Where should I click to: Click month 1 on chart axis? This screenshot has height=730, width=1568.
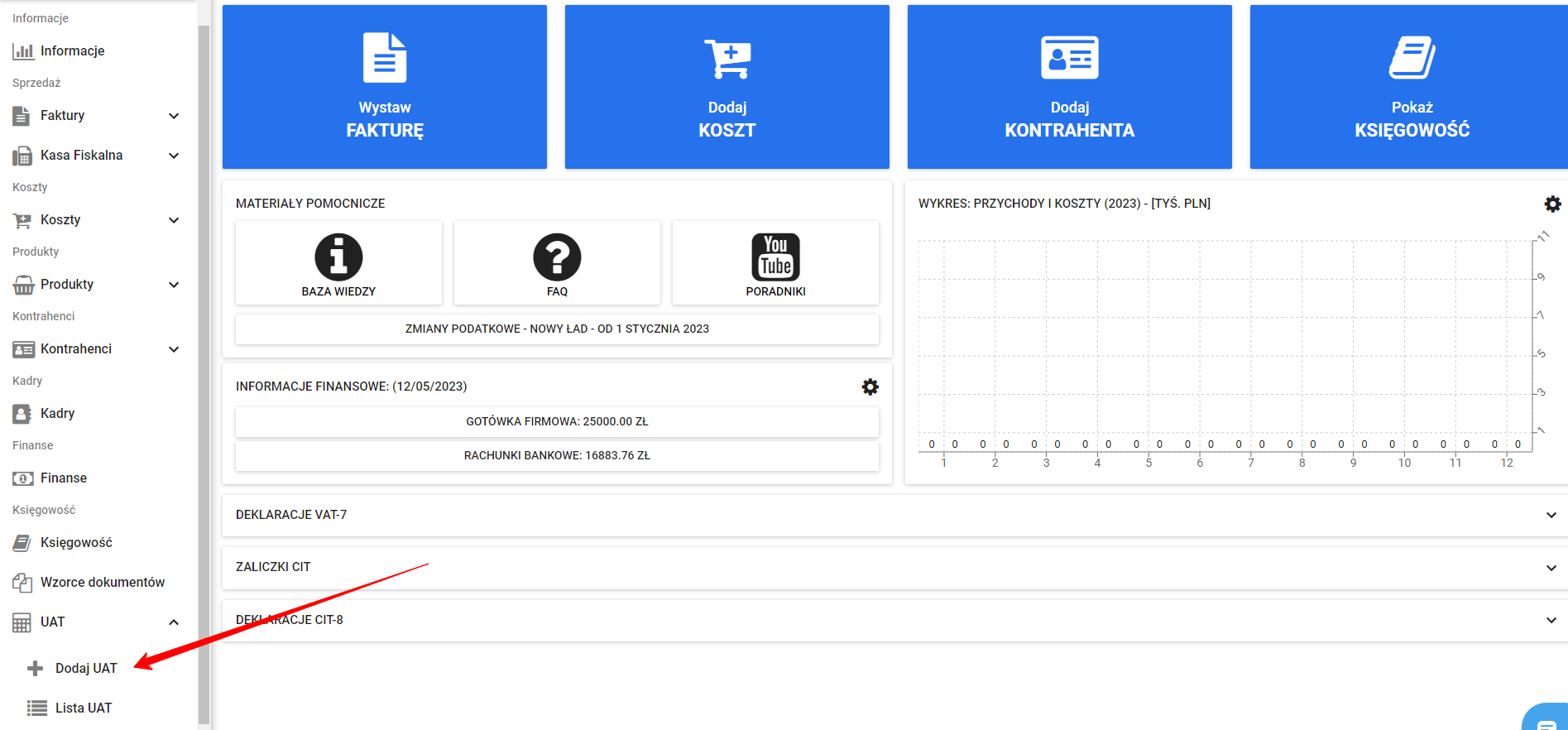(x=944, y=463)
